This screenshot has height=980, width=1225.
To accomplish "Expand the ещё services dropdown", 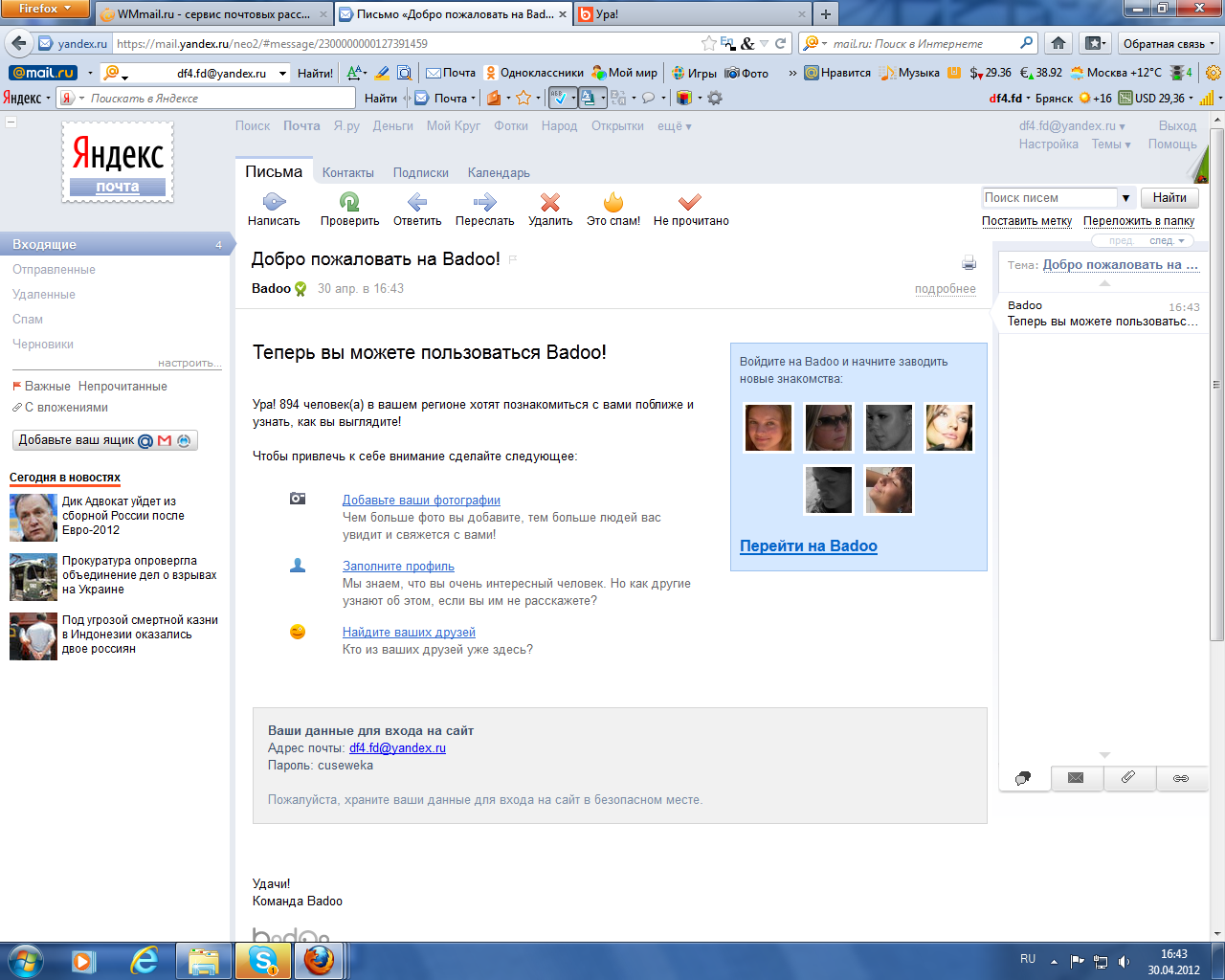I will tap(674, 126).
